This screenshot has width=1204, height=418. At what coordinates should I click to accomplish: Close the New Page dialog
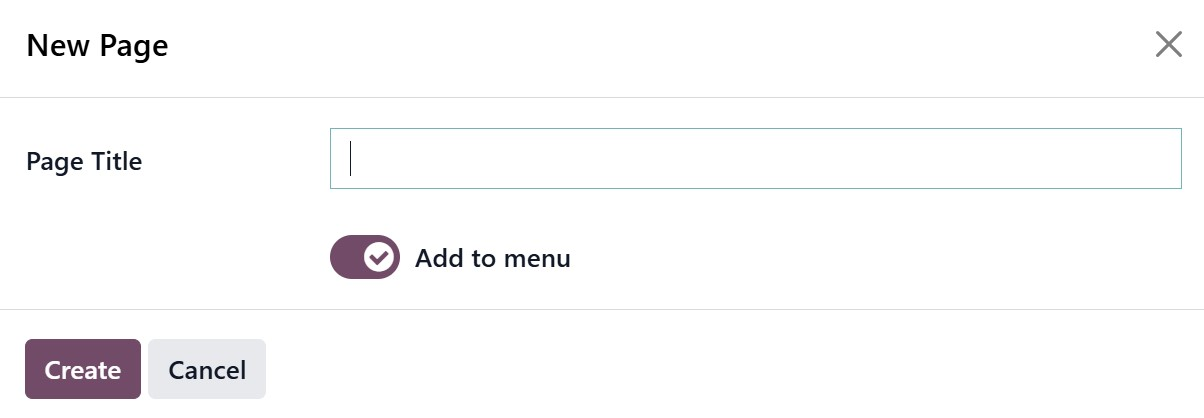[1168, 44]
